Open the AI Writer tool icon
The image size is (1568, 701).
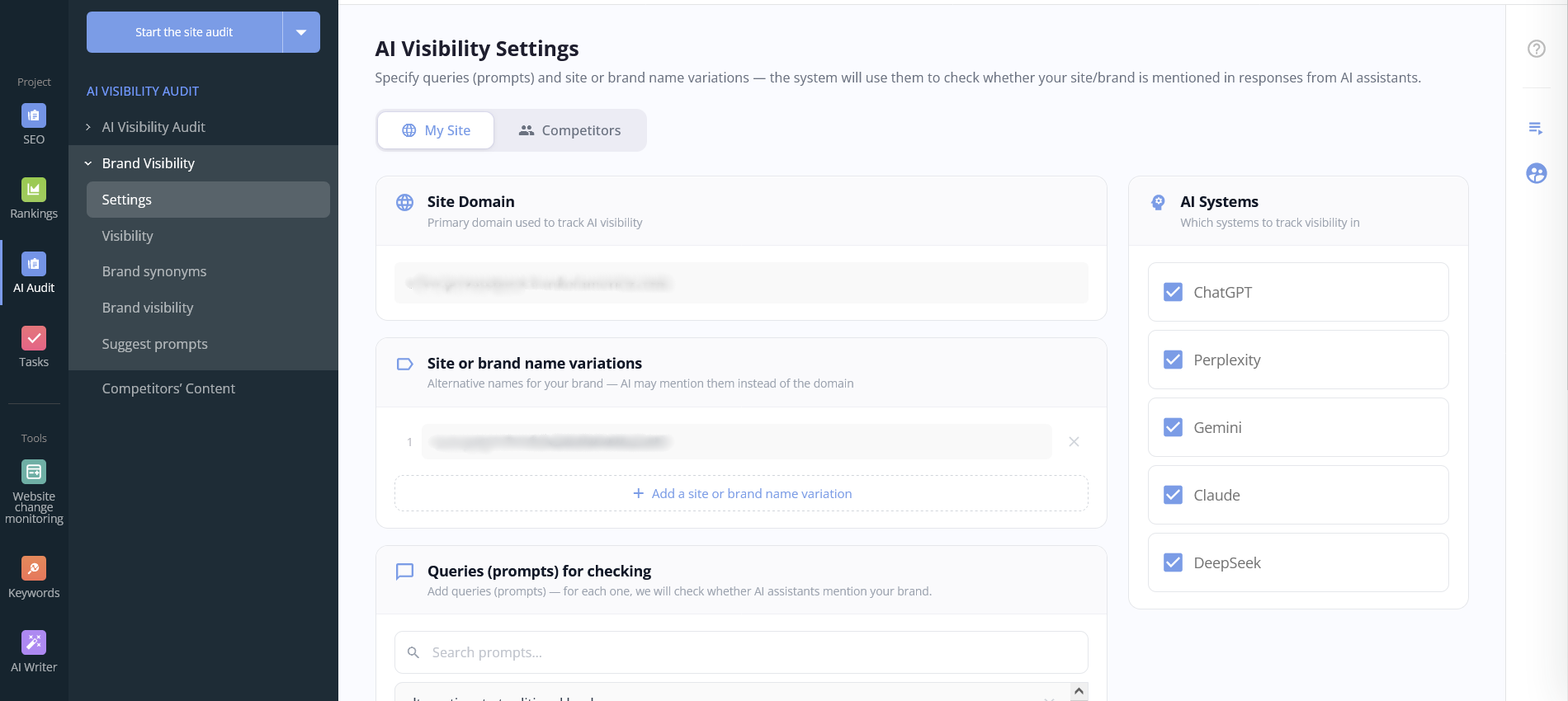pos(34,642)
